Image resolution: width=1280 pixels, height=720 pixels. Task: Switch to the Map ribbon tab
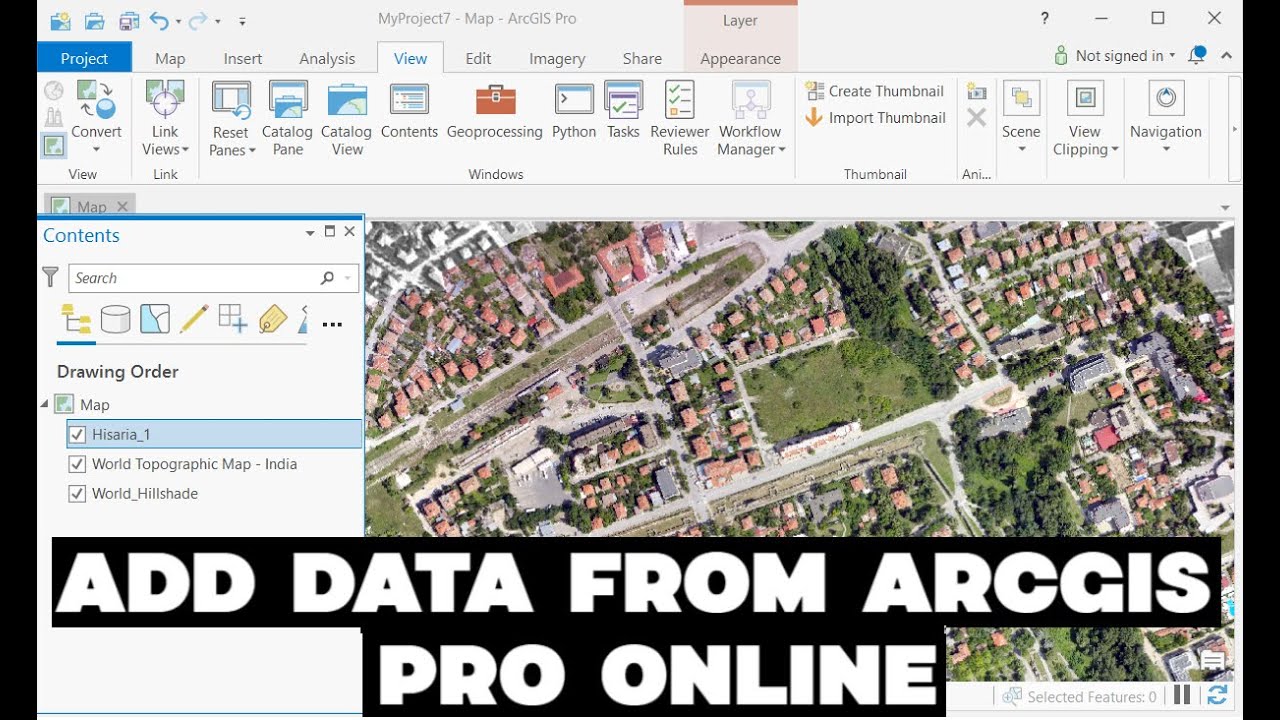click(x=170, y=58)
